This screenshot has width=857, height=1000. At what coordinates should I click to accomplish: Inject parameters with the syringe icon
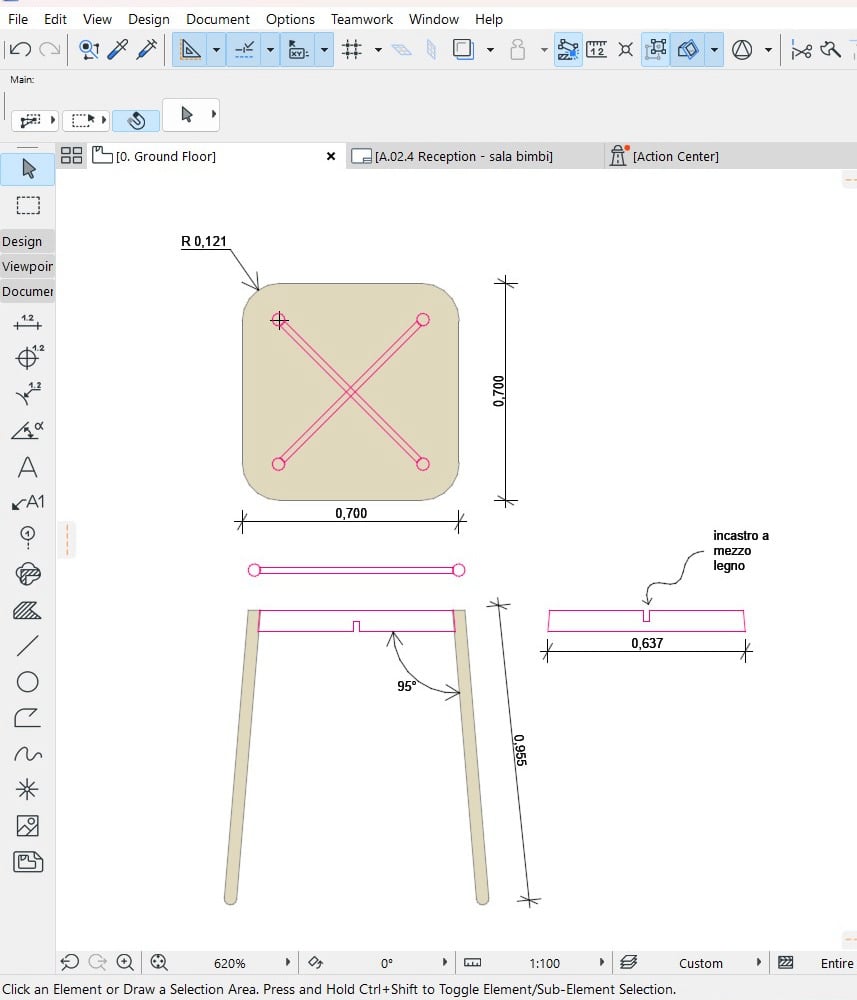coord(147,49)
